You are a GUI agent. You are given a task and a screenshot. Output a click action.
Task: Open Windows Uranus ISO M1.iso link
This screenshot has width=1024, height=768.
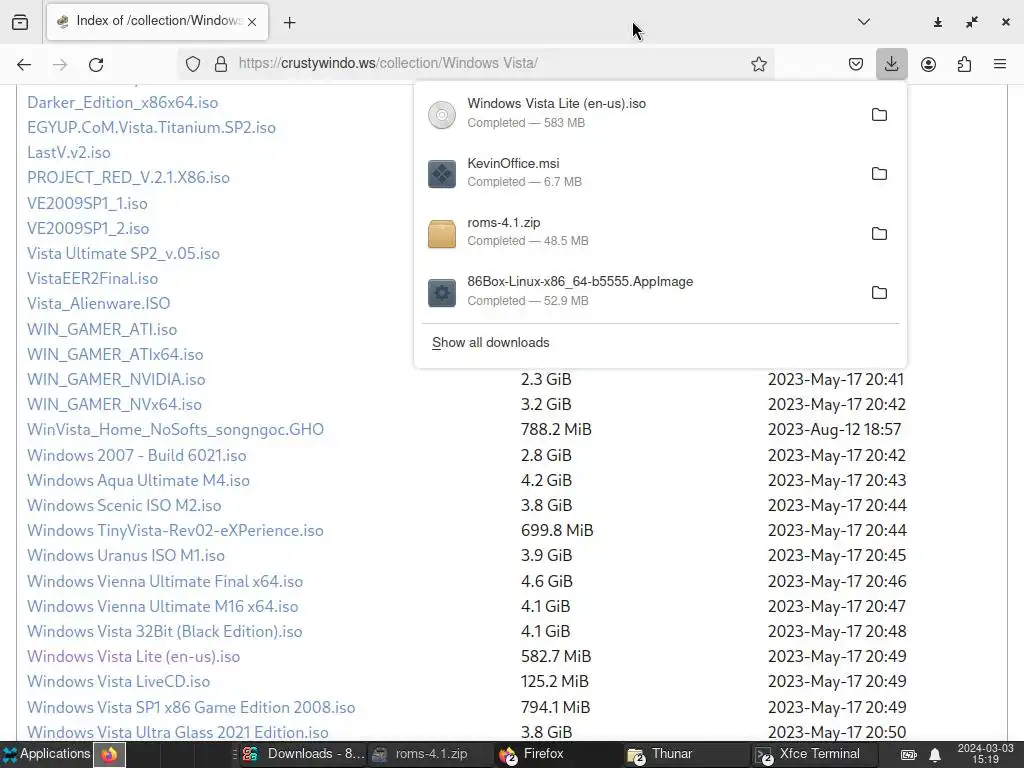click(x=126, y=556)
